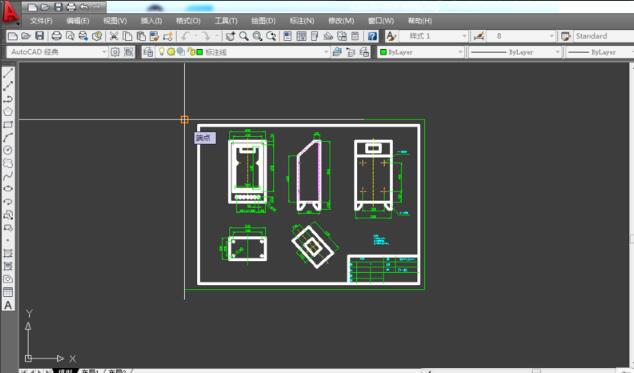Expand the layer list dropdown

(x=326, y=52)
